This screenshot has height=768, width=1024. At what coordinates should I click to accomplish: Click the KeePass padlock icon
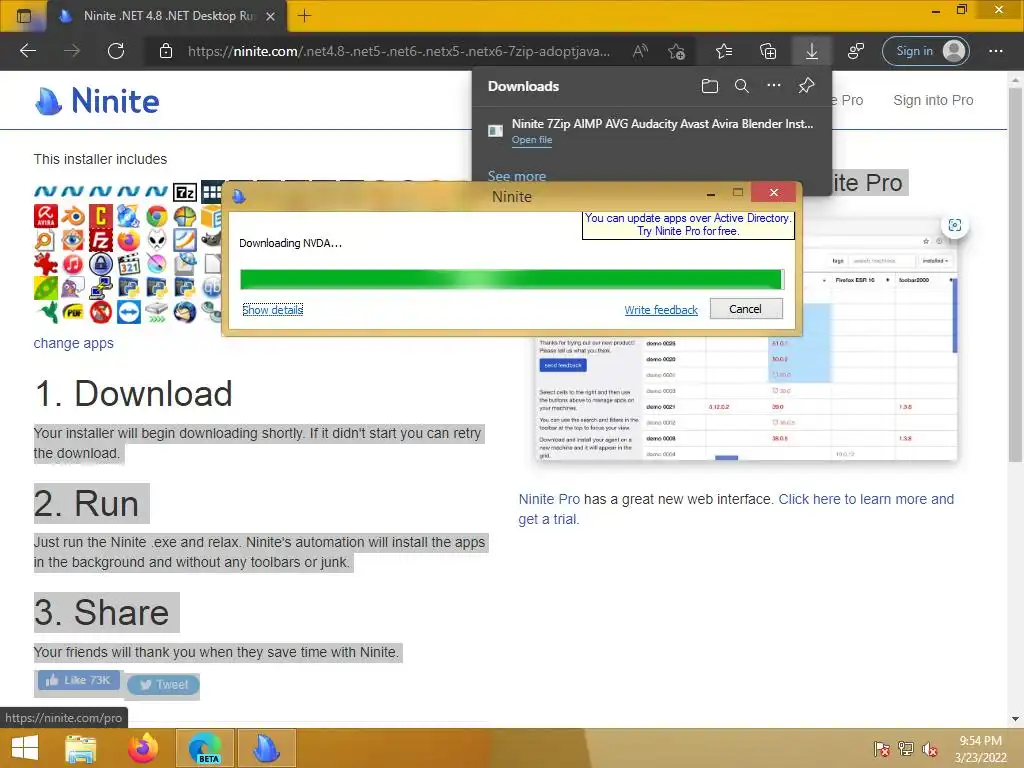(x=101, y=264)
